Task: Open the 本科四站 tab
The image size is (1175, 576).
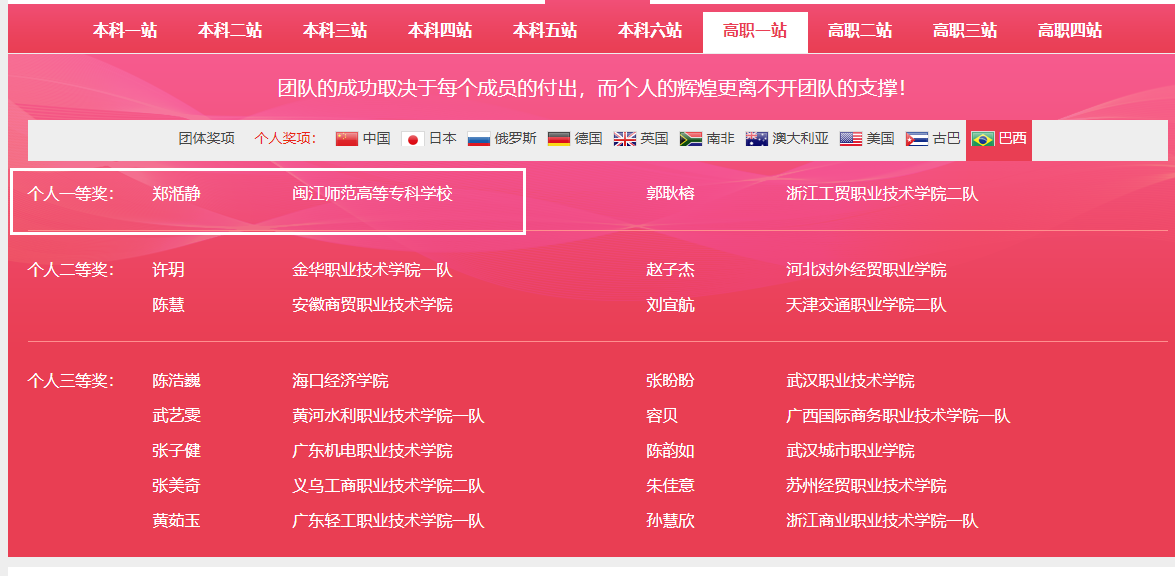Action: click(x=440, y=31)
